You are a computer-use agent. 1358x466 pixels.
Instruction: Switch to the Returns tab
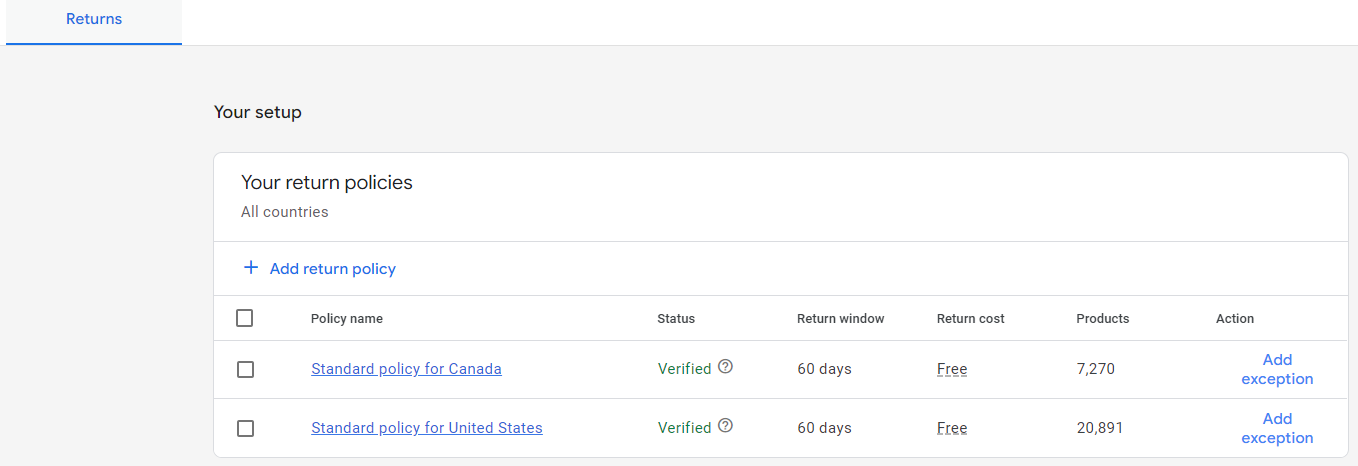pos(94,19)
